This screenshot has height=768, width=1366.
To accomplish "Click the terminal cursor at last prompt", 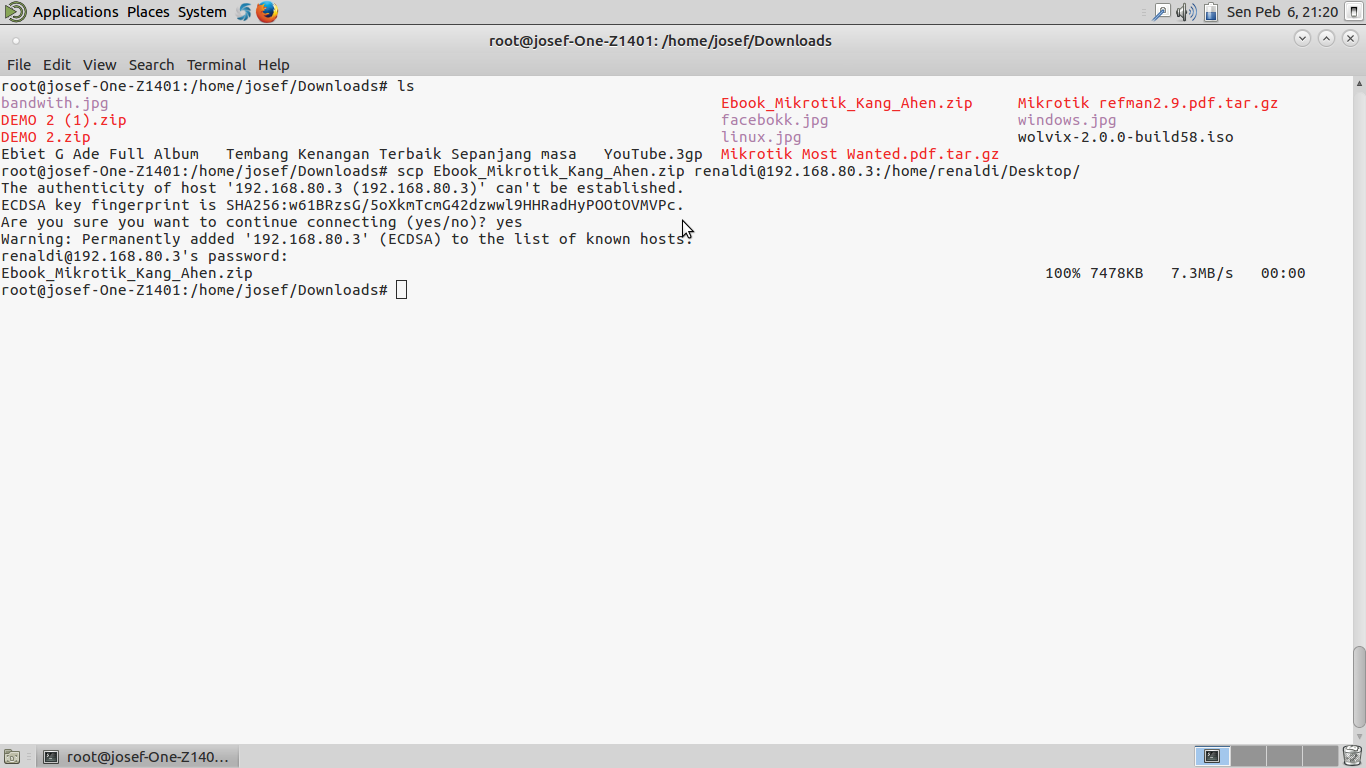I will [x=401, y=290].
